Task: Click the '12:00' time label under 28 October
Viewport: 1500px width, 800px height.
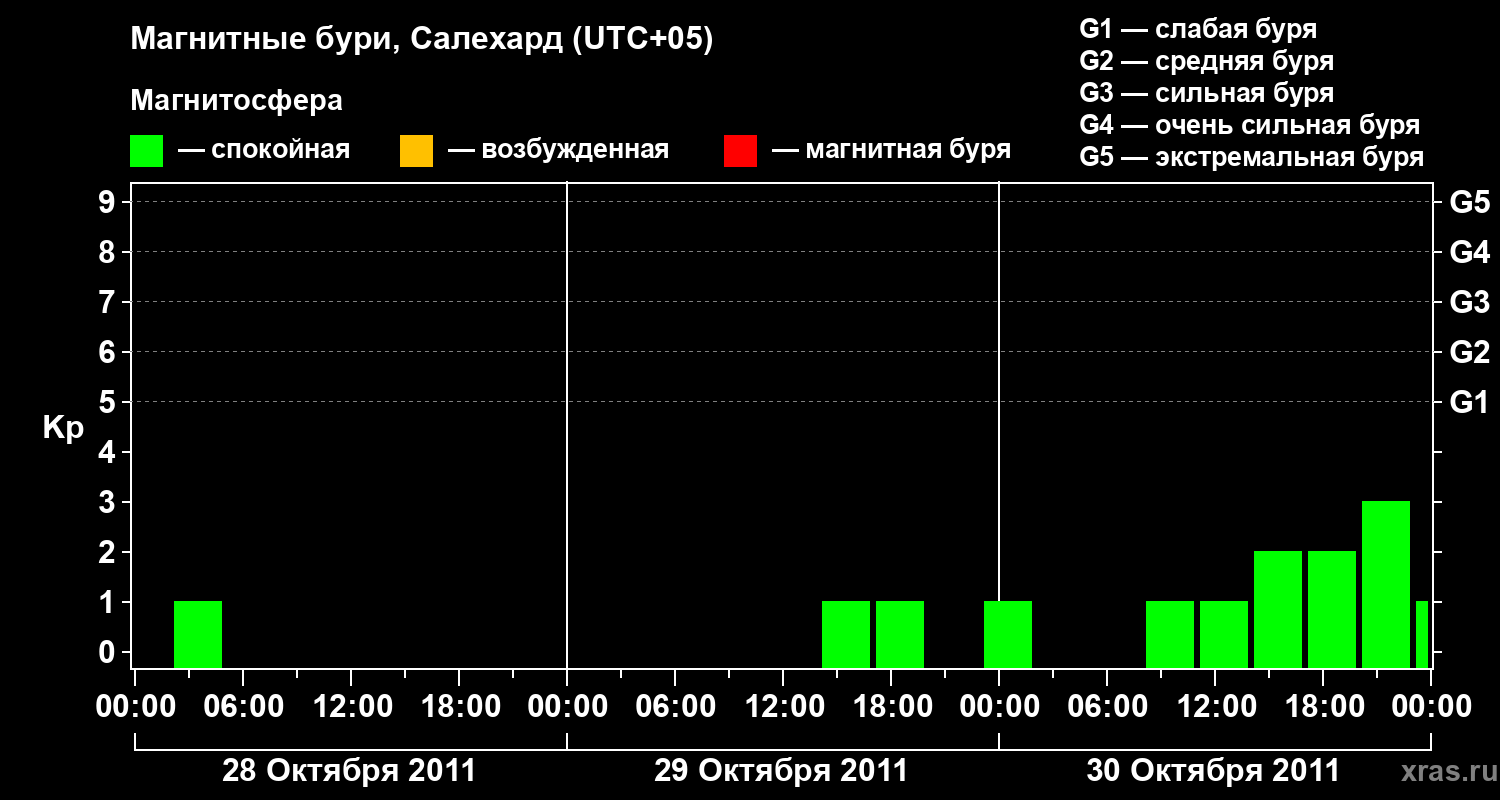Action: (x=351, y=707)
